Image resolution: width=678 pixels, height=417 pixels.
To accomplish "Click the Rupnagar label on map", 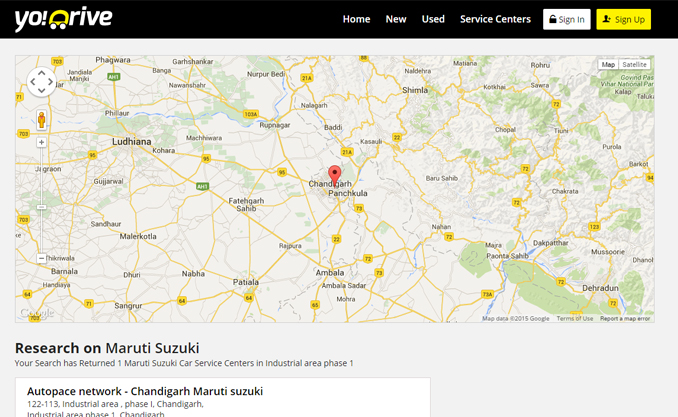I will tap(275, 125).
